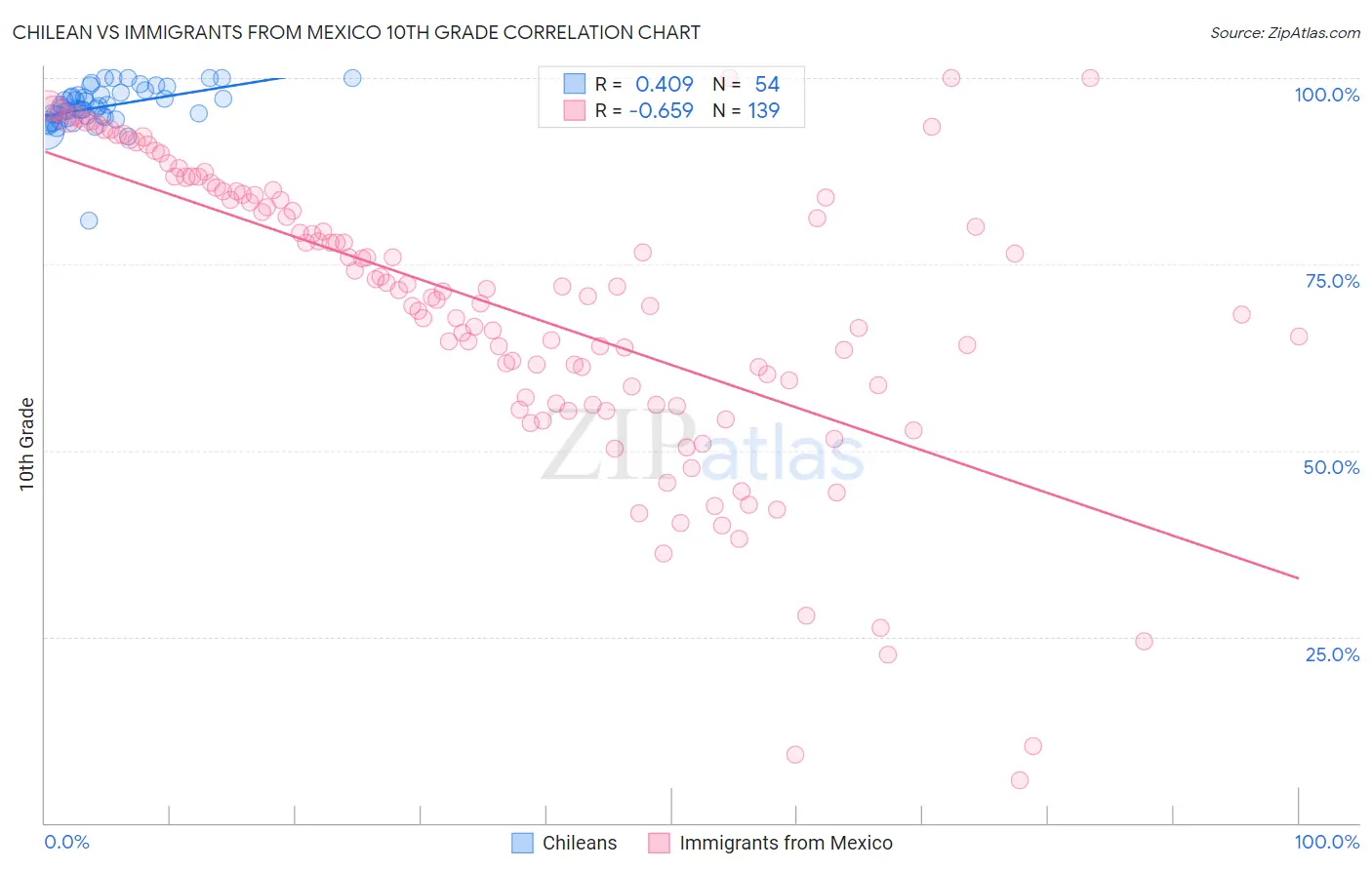This screenshot has width=1372, height=870.
Task: Click the 0.0% x-axis label
Action: (66, 842)
